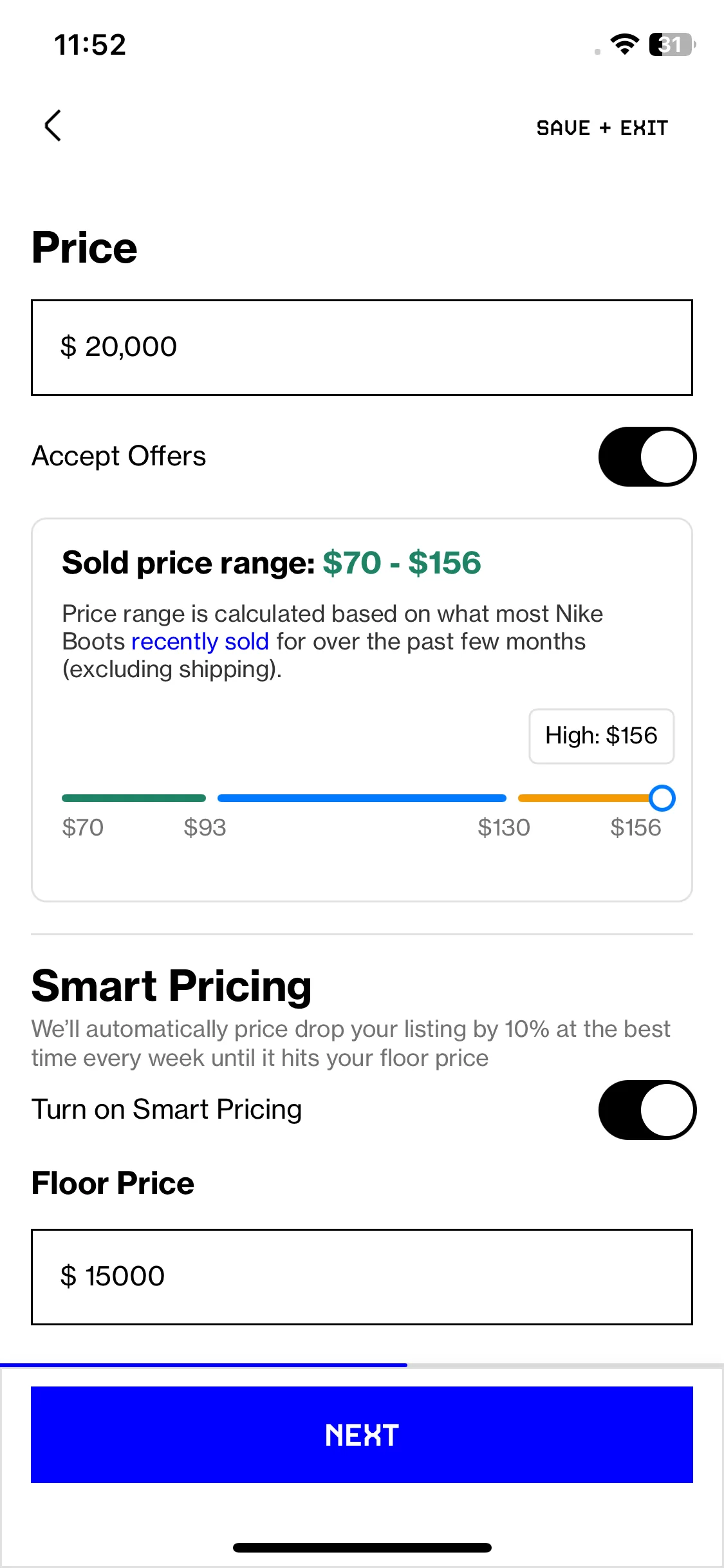Tap the $93 range label

[x=205, y=827]
